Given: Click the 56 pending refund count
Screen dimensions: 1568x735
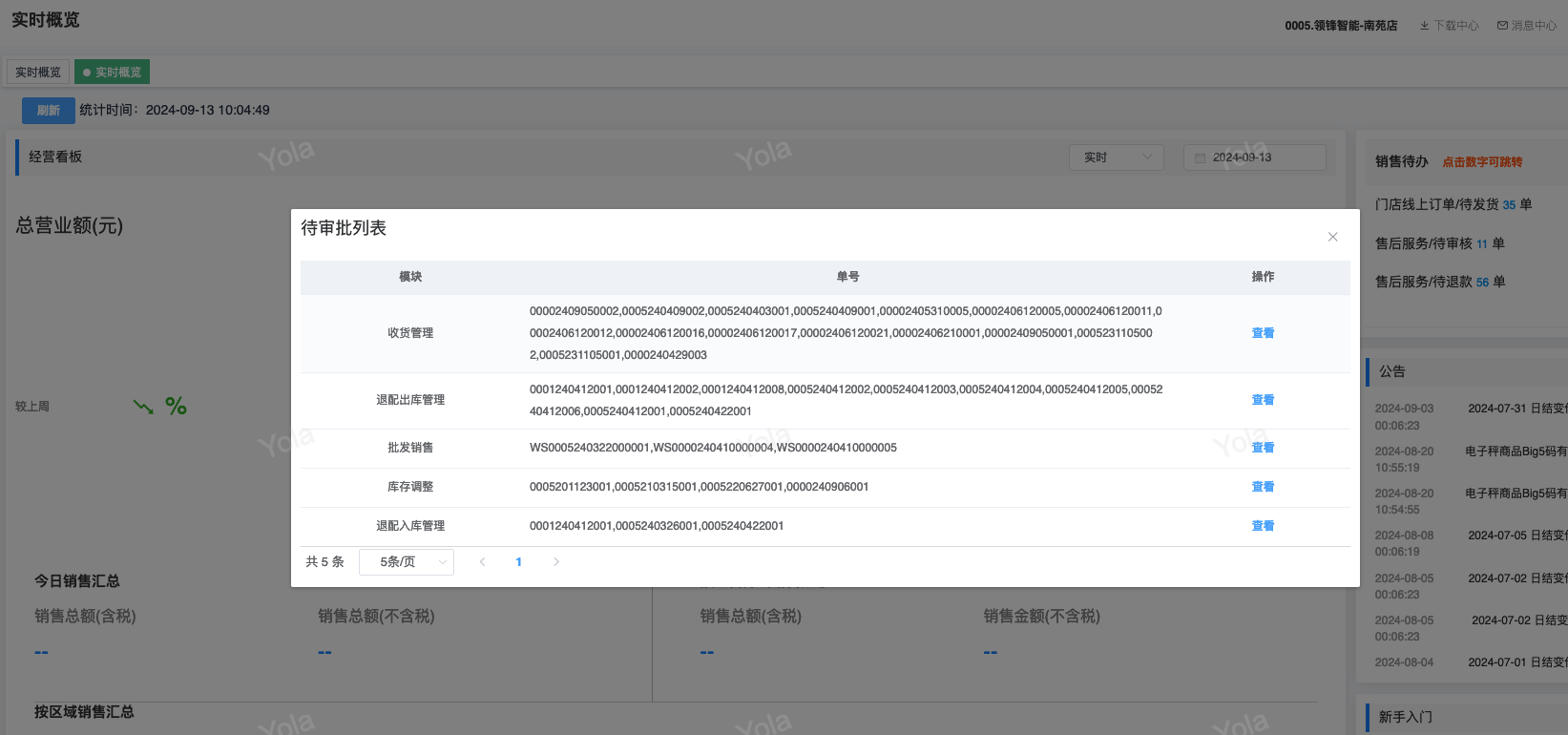Looking at the screenshot, I should pos(1482,283).
